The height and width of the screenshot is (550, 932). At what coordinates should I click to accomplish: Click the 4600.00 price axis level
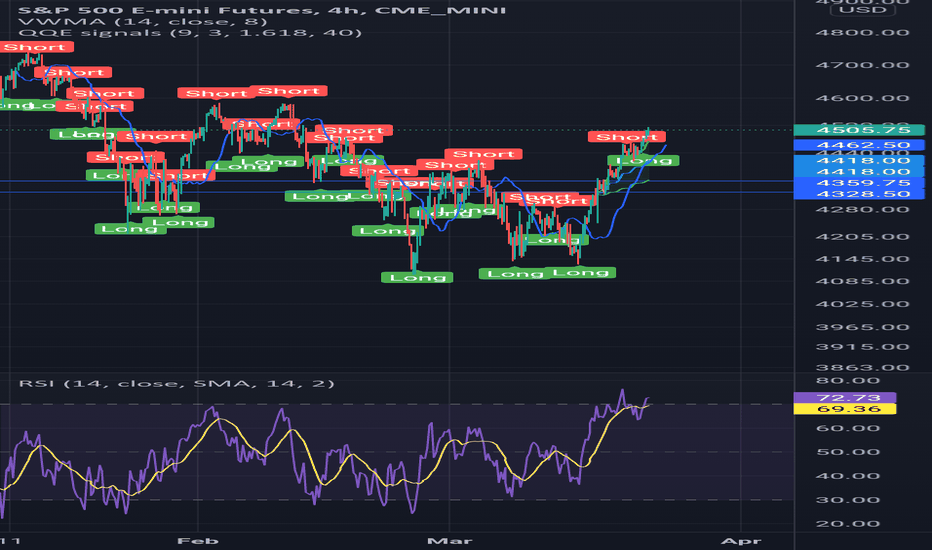[x=862, y=98]
